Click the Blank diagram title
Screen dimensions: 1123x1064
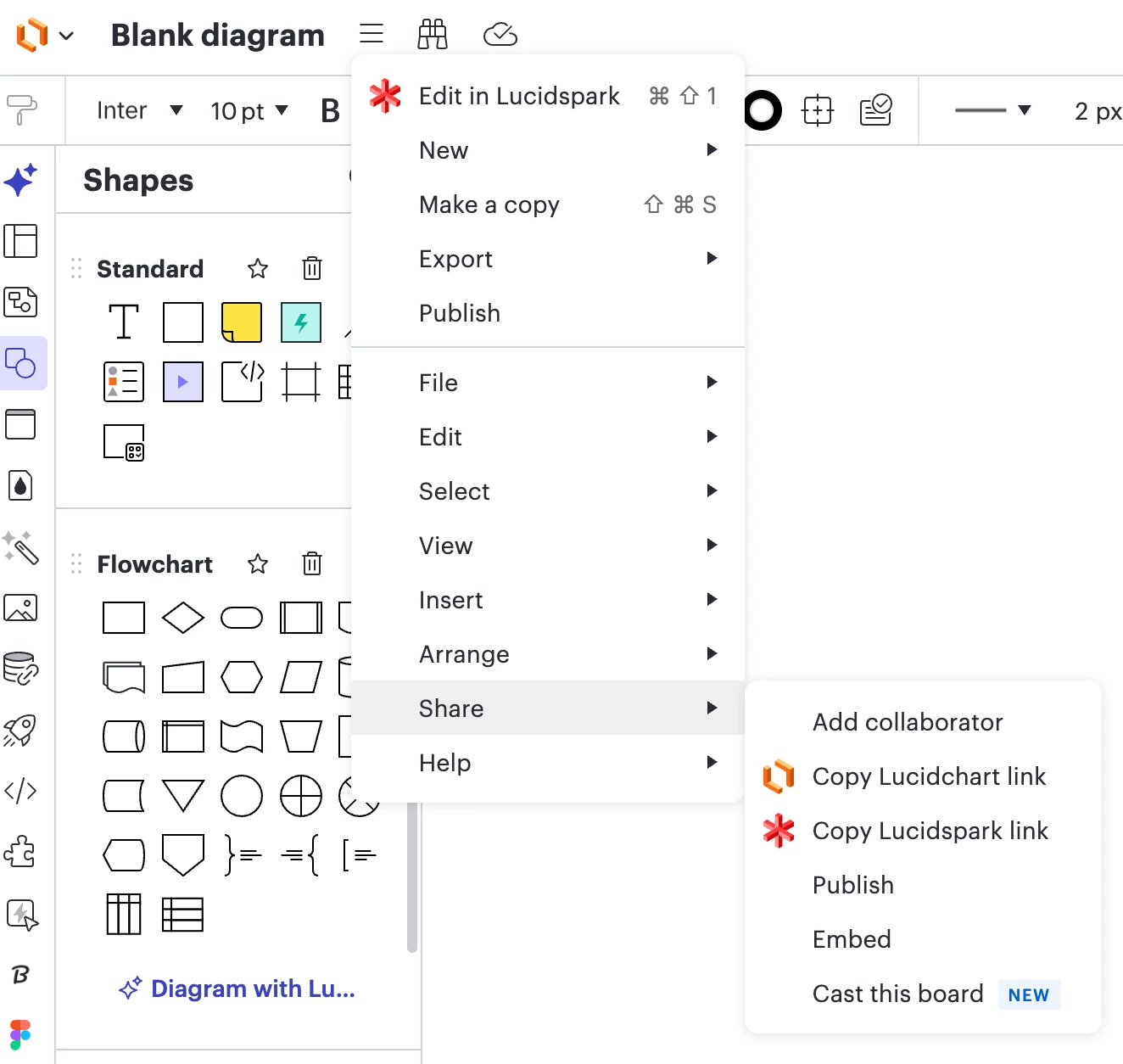pos(218,35)
